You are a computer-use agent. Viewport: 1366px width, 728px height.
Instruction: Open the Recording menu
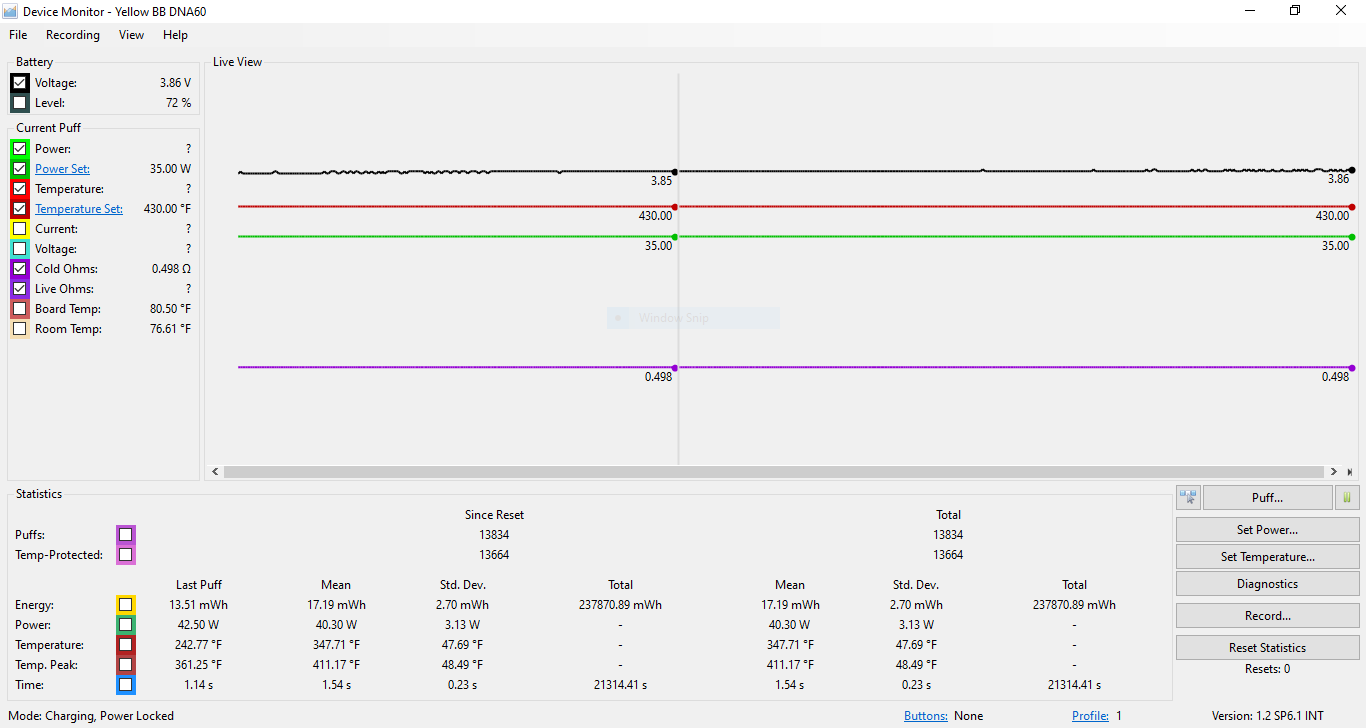click(x=73, y=35)
